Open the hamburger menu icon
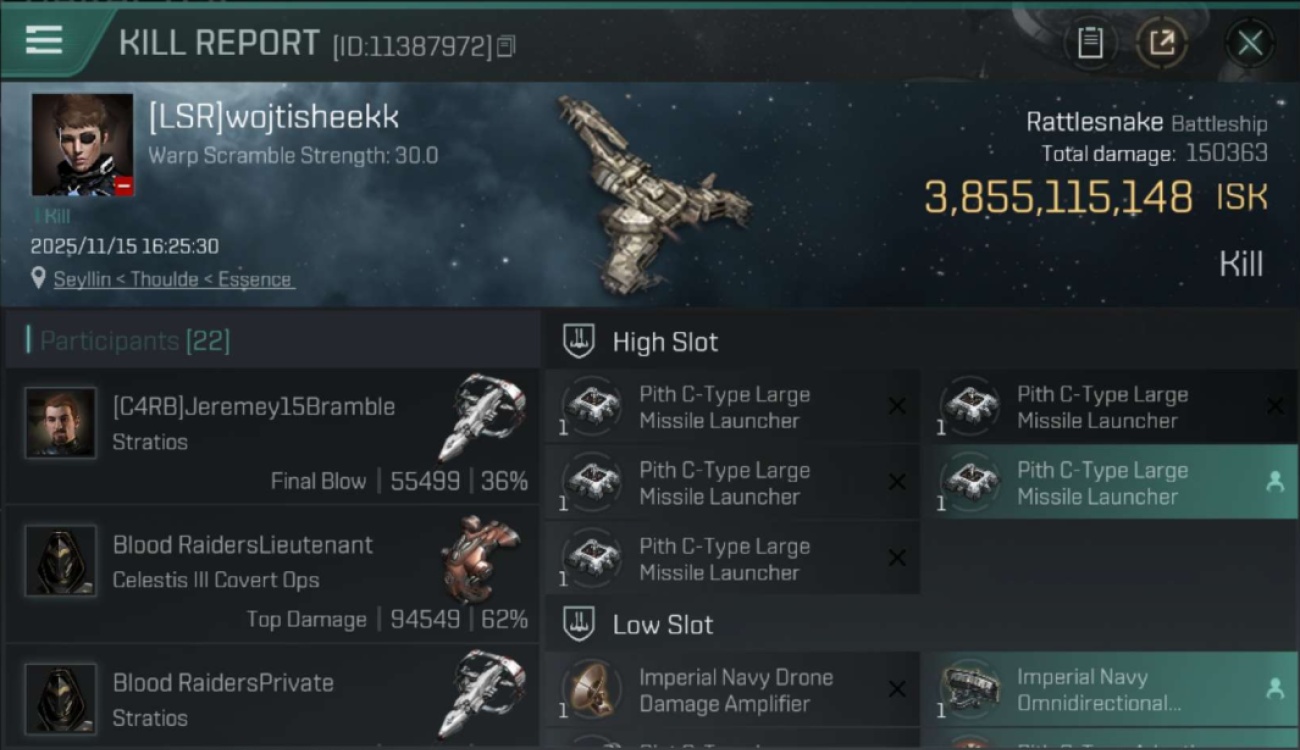Screen dimensions: 1300x750 click(x=44, y=41)
